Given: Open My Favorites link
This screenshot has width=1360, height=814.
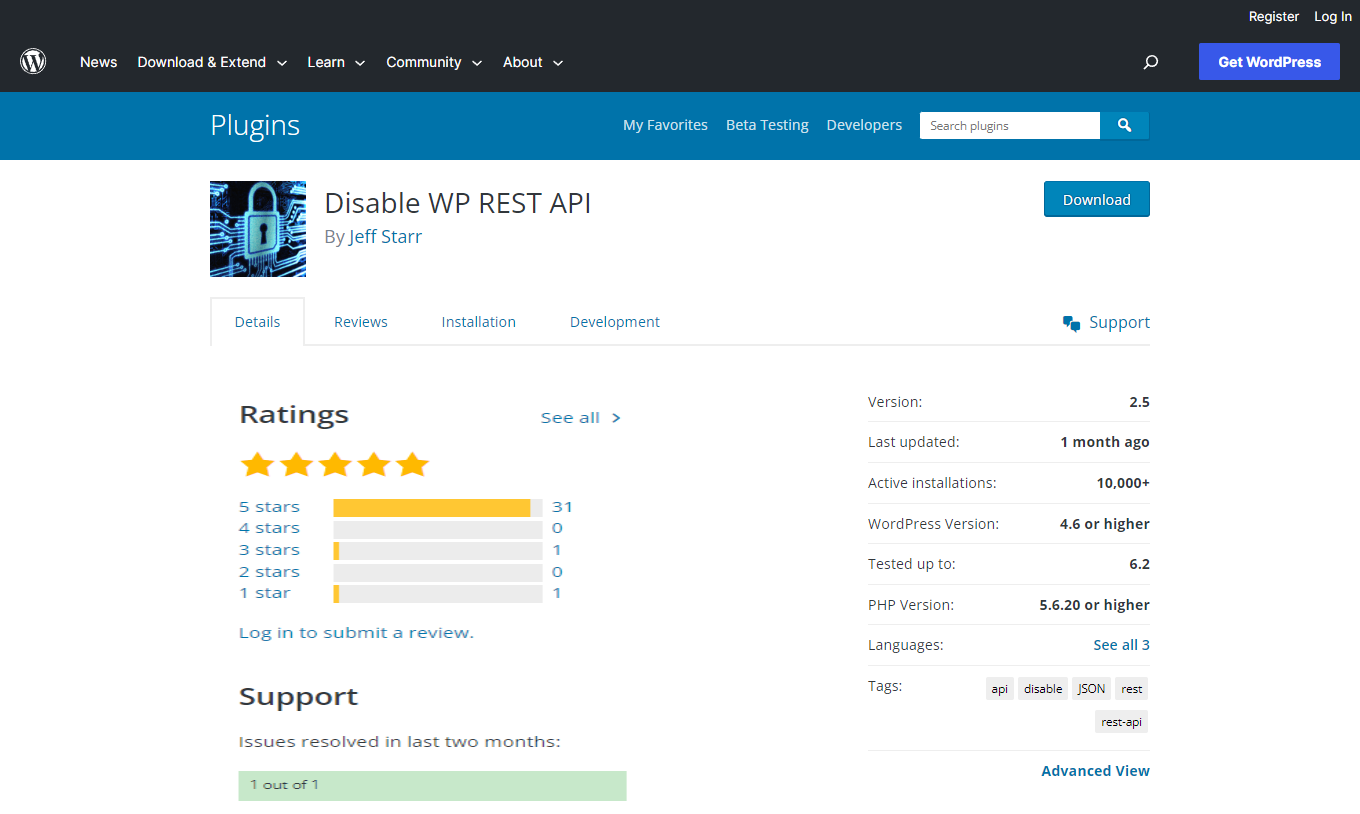Looking at the screenshot, I should point(665,125).
